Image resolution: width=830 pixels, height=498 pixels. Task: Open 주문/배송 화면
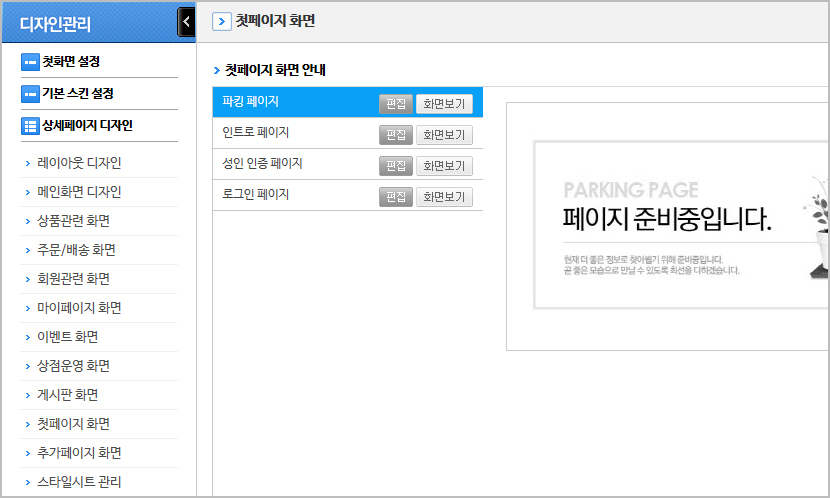76,250
